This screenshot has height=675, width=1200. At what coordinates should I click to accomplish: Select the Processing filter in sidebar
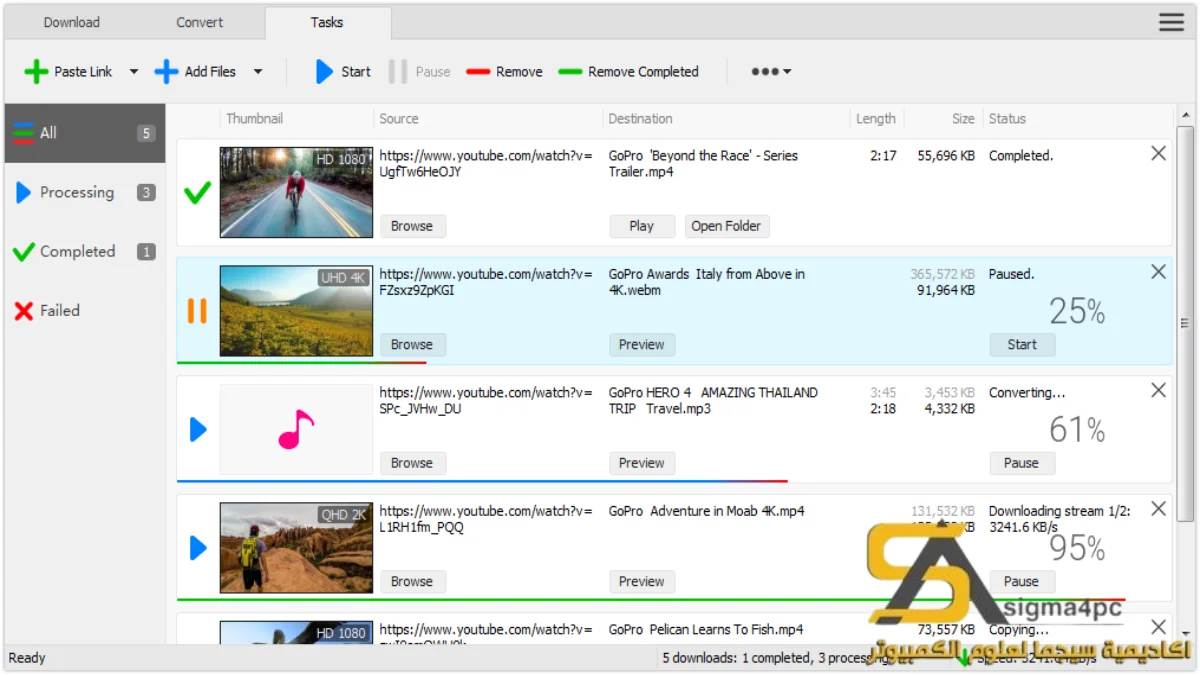click(85, 192)
